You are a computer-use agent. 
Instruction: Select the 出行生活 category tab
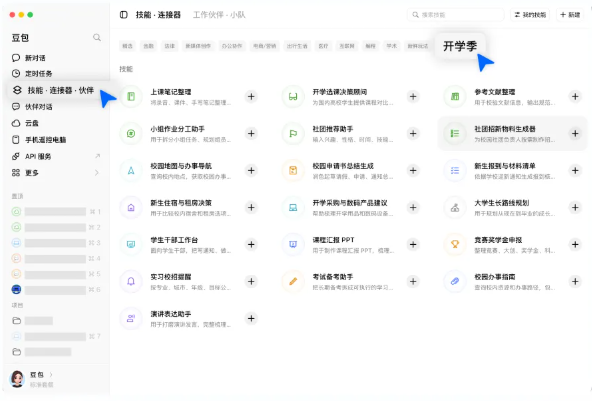[x=297, y=46]
